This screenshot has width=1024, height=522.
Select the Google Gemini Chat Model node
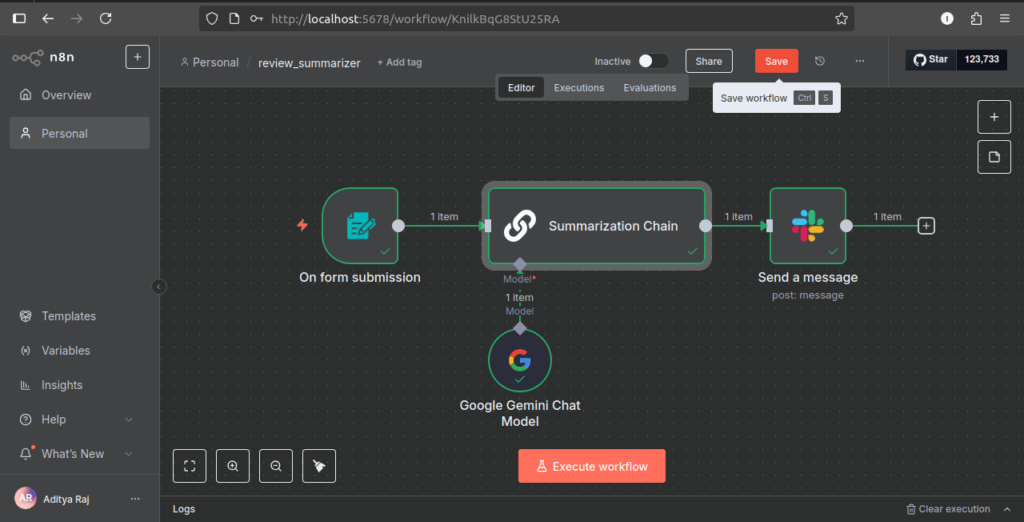point(519,361)
